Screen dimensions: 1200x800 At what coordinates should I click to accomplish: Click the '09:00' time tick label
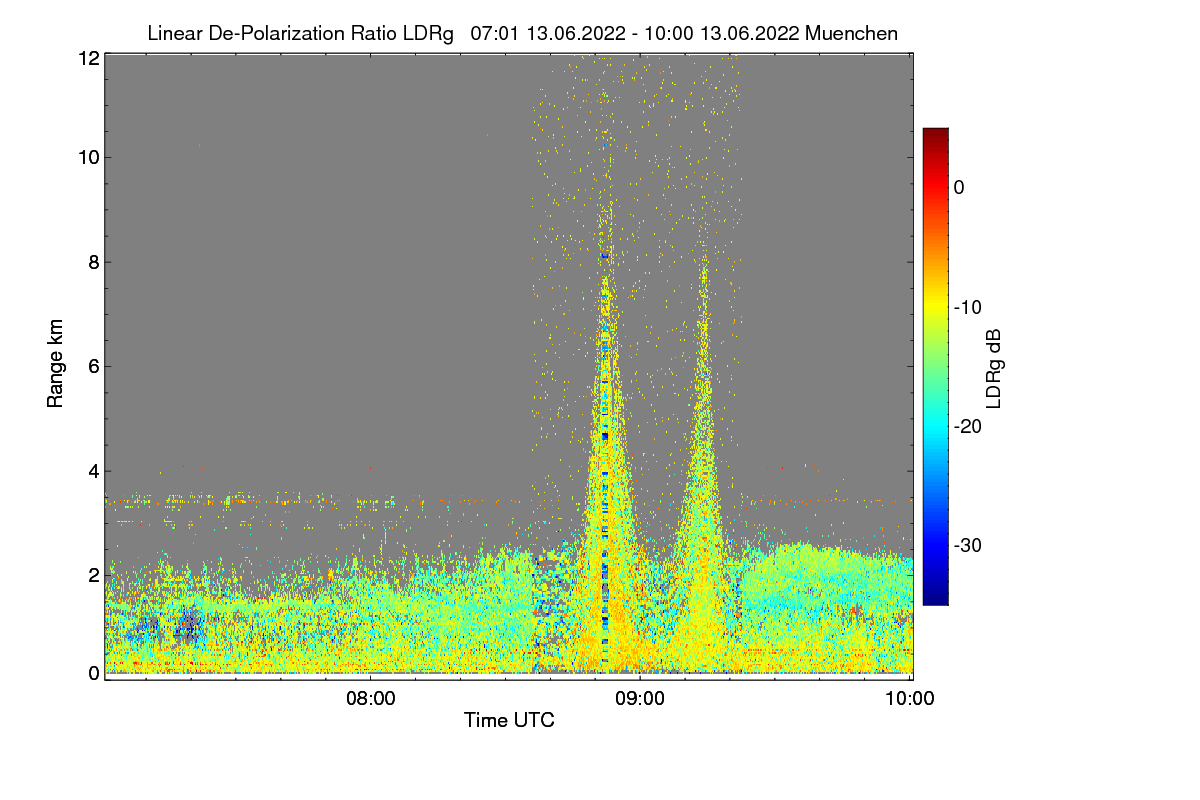640,699
